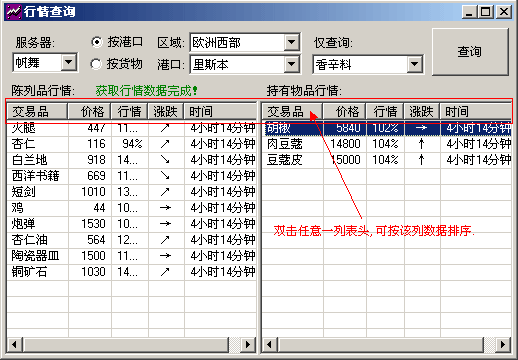The height and width of the screenshot is (360, 518).
Task: Click price 918 in 白兰地 row
Action: tap(97, 160)
